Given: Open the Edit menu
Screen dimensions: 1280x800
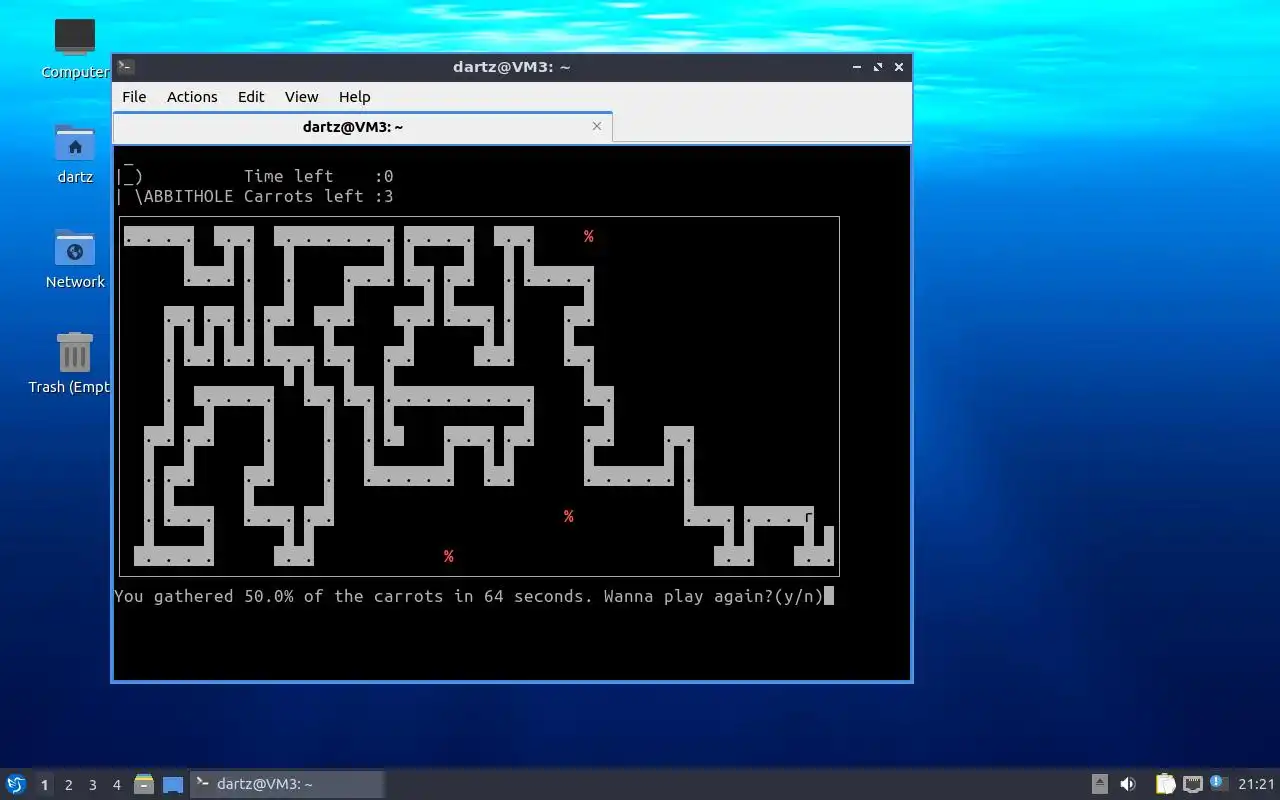Looking at the screenshot, I should click(x=251, y=97).
